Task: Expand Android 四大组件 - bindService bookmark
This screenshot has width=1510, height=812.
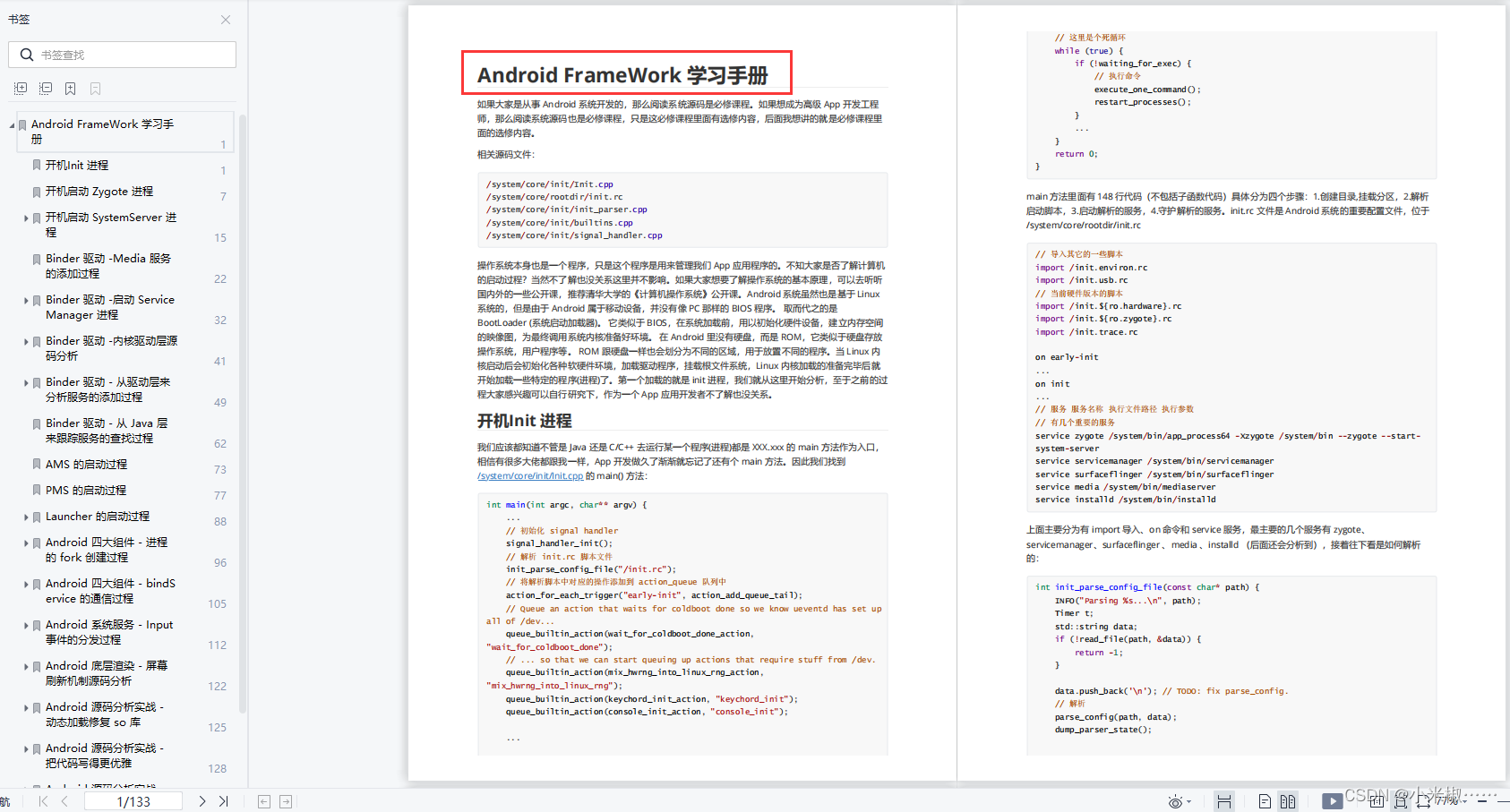Action: [26, 584]
